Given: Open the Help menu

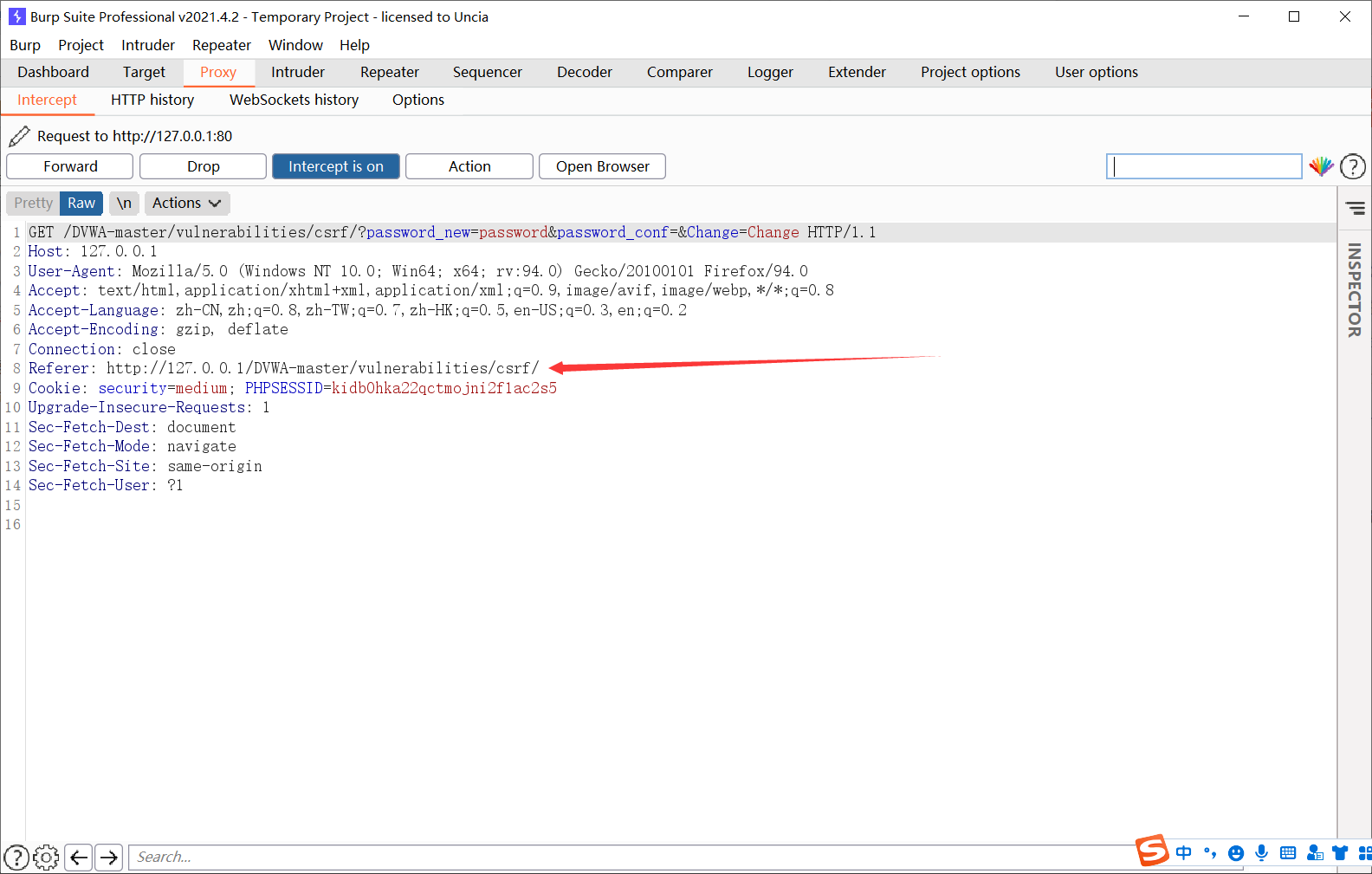Looking at the screenshot, I should pyautogui.click(x=354, y=45).
